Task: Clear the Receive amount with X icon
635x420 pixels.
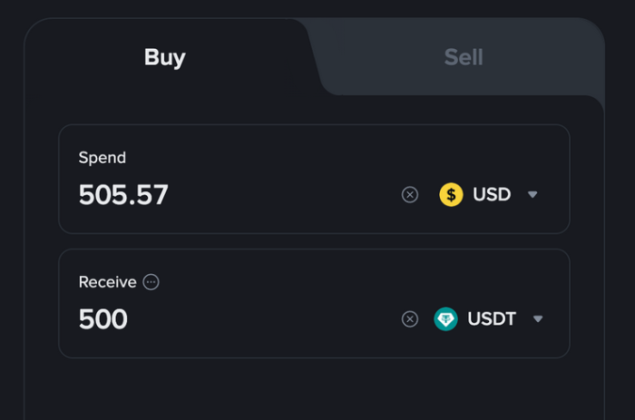Action: pos(410,319)
